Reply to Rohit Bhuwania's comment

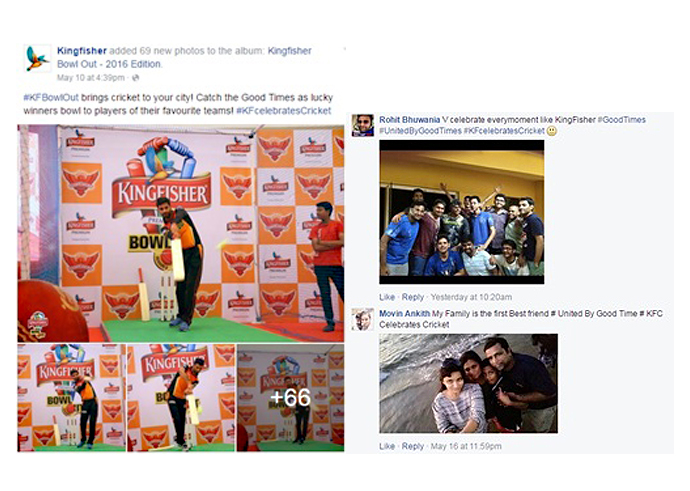pyautogui.click(x=413, y=297)
